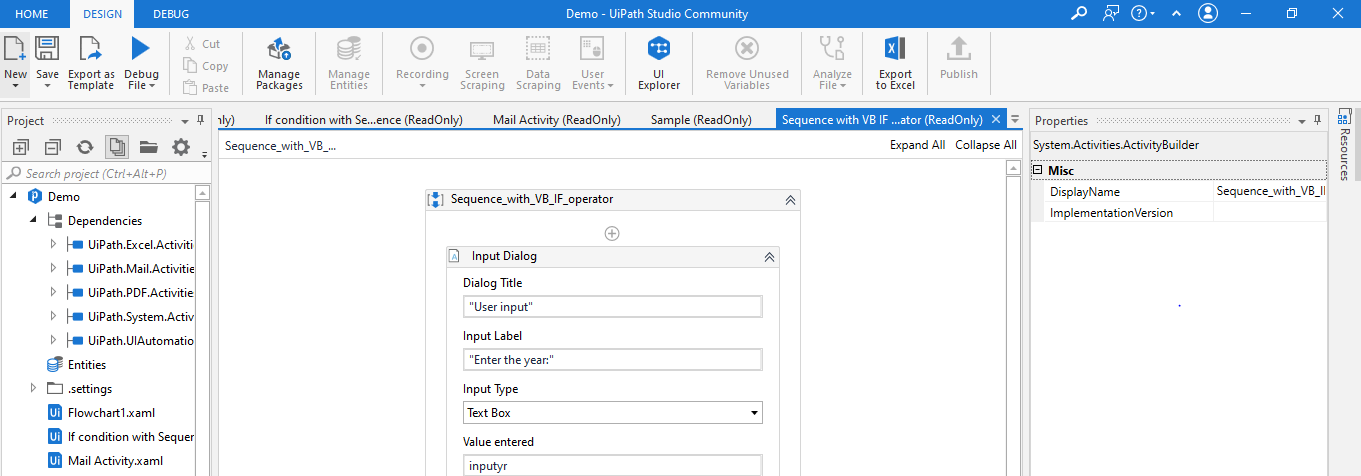Click Remove Unused Variables icon
Image resolution: width=1361 pixels, height=476 pixels.
[747, 49]
